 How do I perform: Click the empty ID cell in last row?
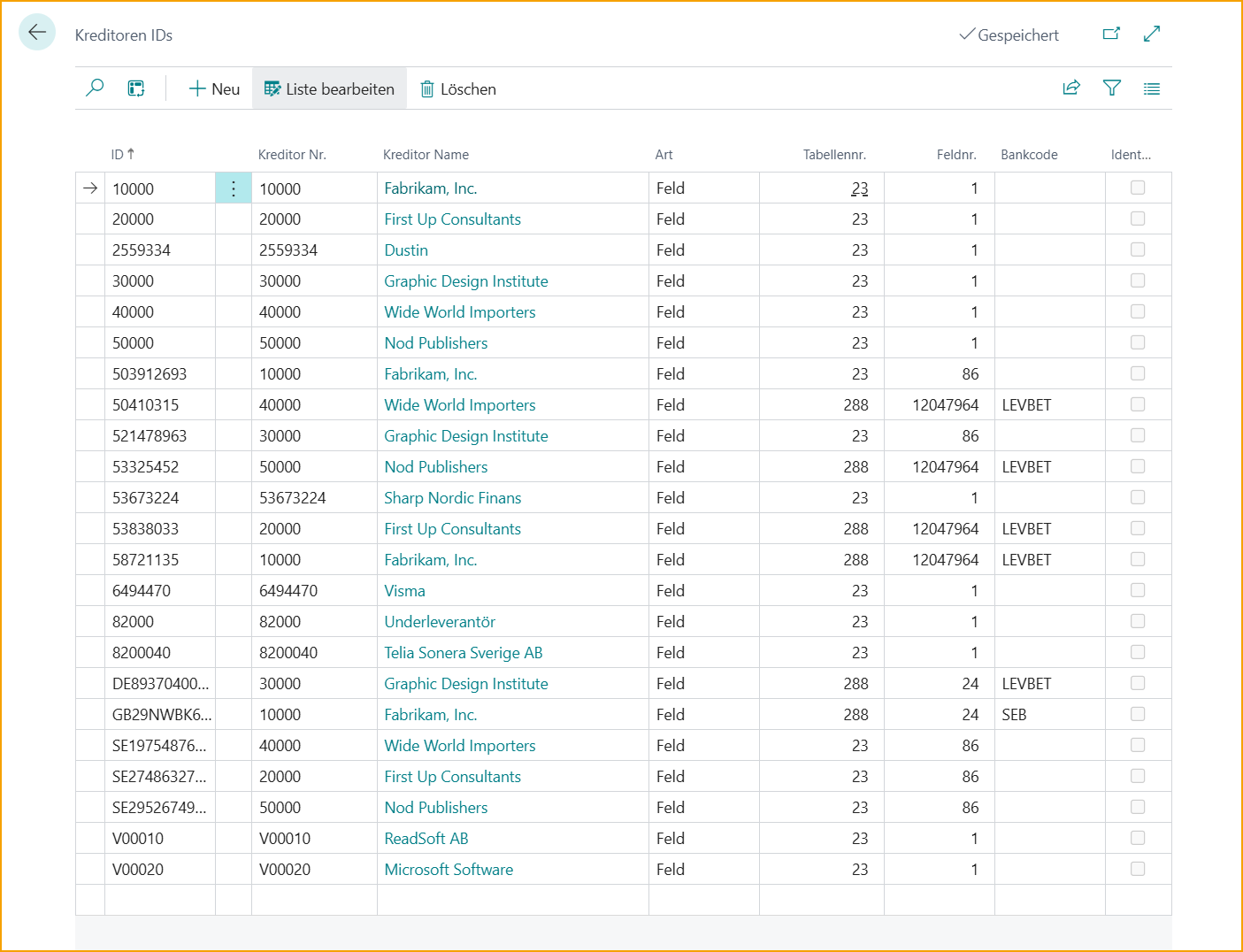(159, 900)
